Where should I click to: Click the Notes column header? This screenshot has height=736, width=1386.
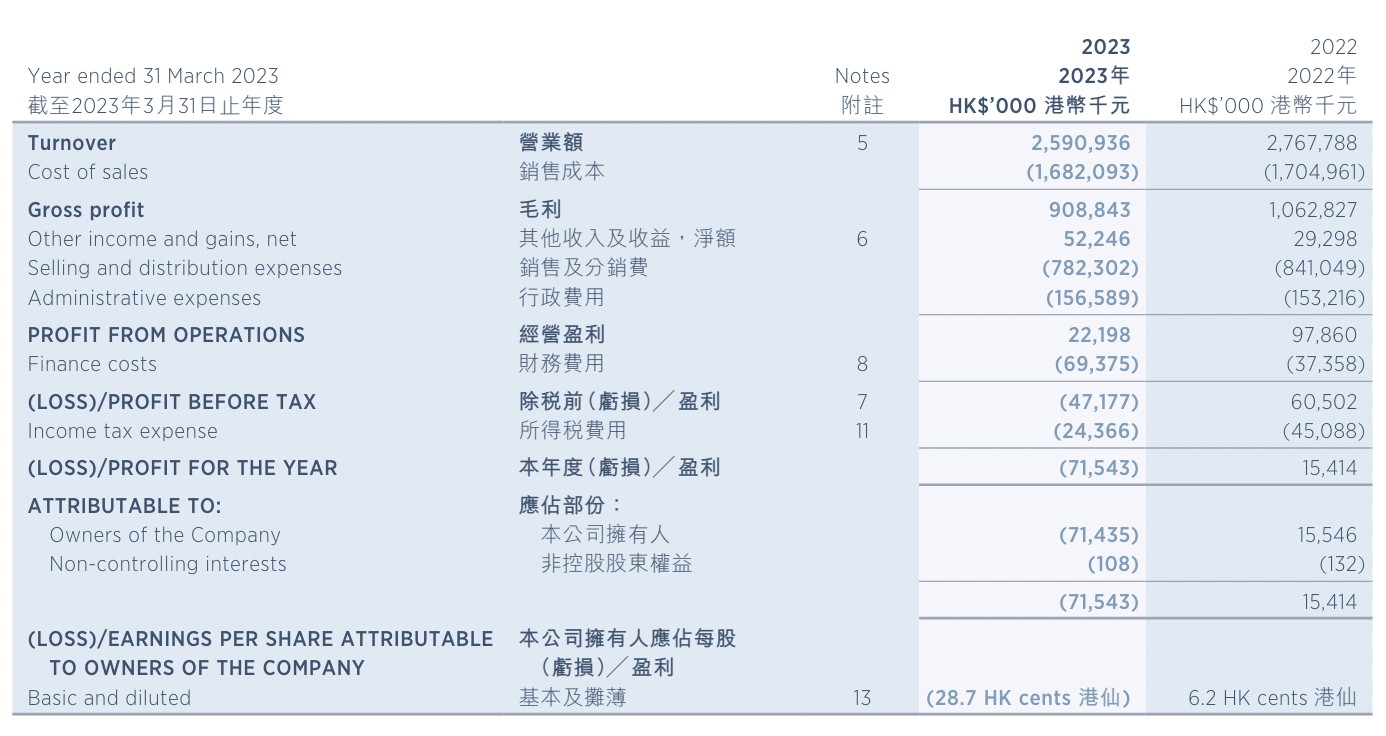tap(862, 76)
